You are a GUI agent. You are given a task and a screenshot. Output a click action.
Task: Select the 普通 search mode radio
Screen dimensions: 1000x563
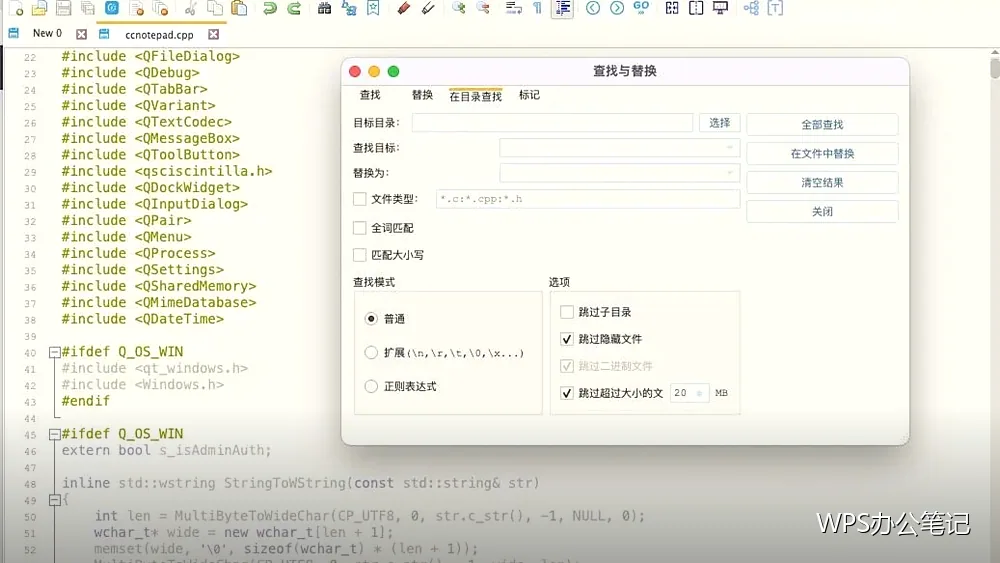coord(371,319)
